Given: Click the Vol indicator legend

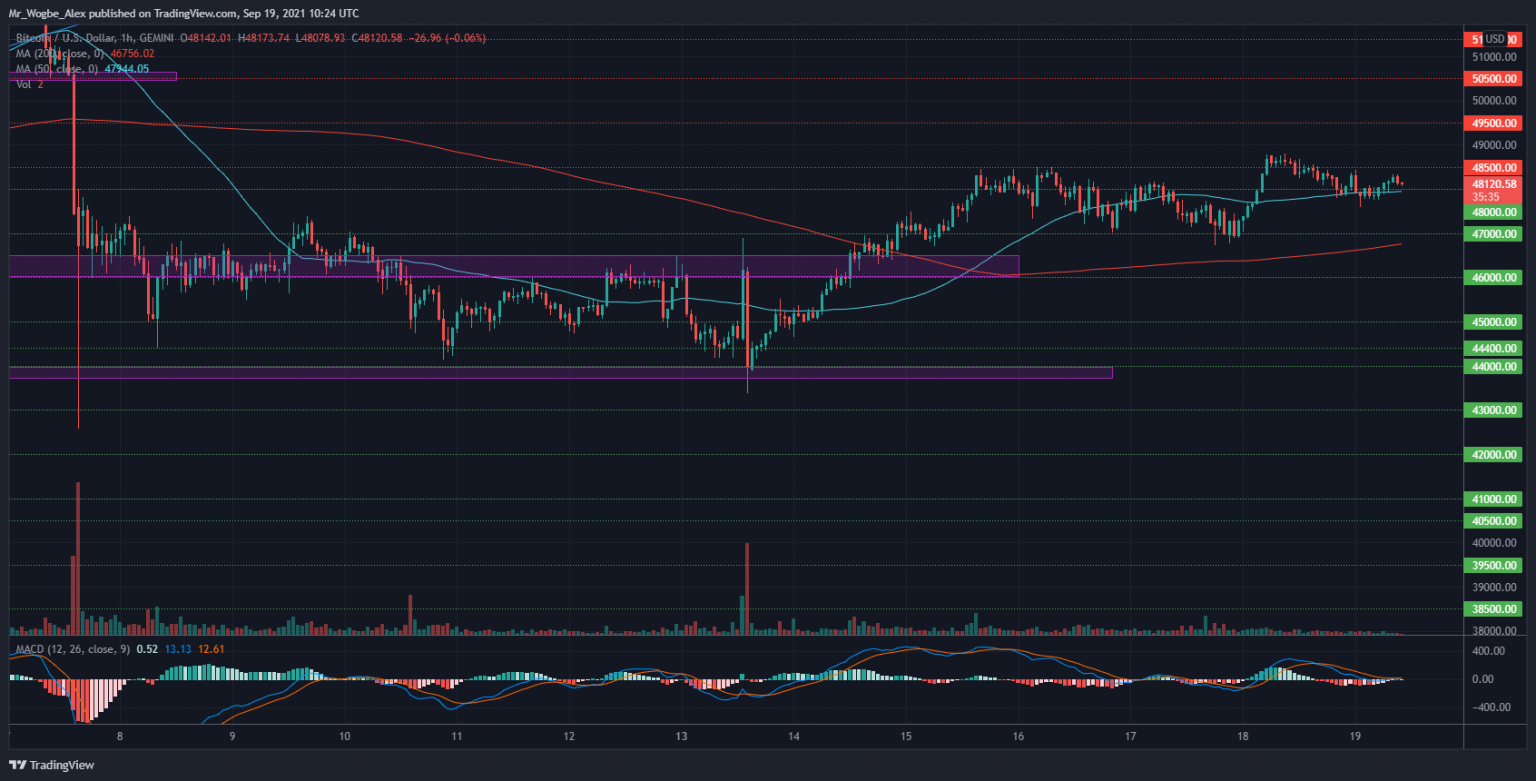Looking at the screenshot, I should click(28, 85).
